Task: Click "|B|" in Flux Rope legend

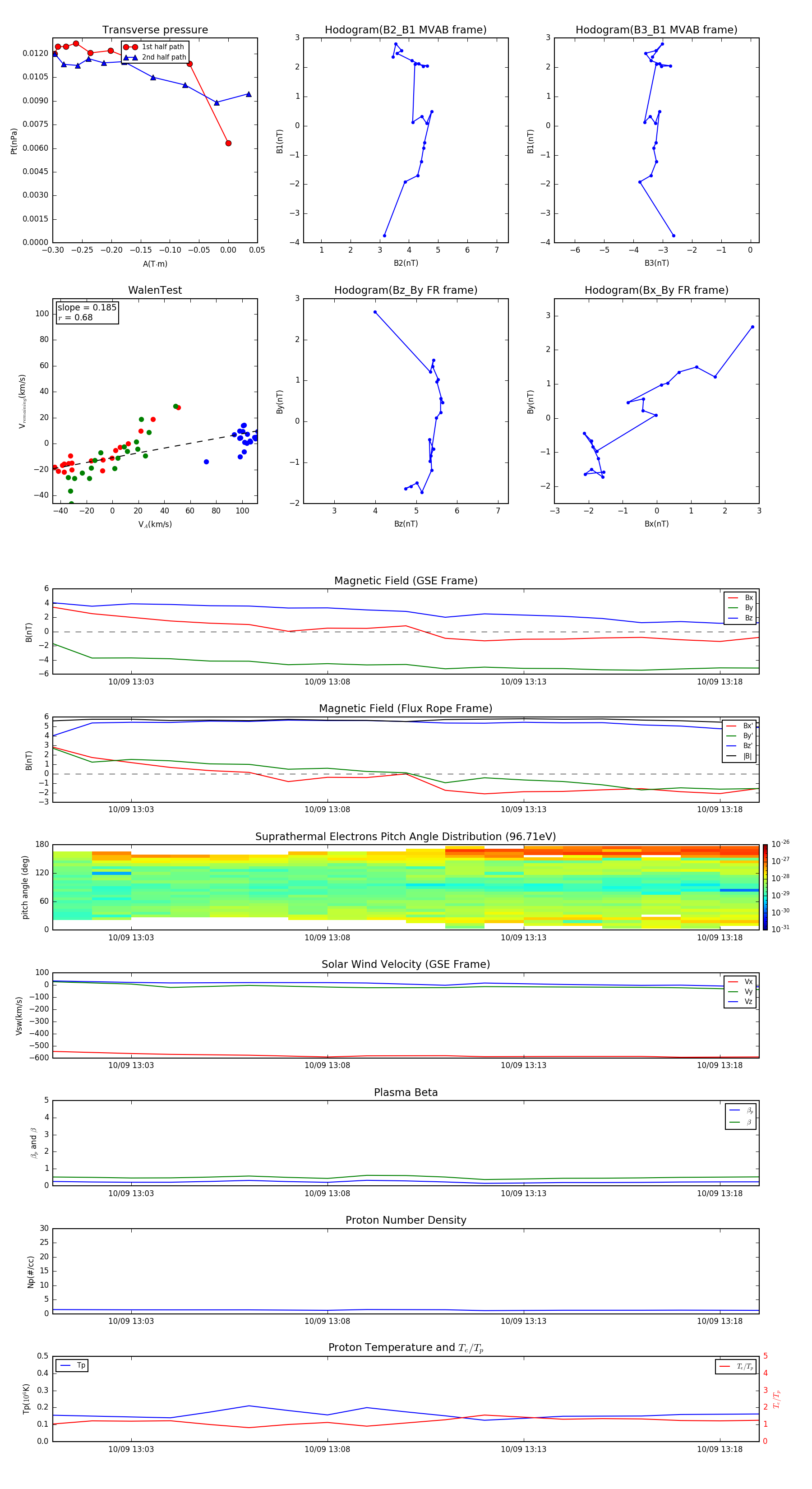Action: click(748, 756)
